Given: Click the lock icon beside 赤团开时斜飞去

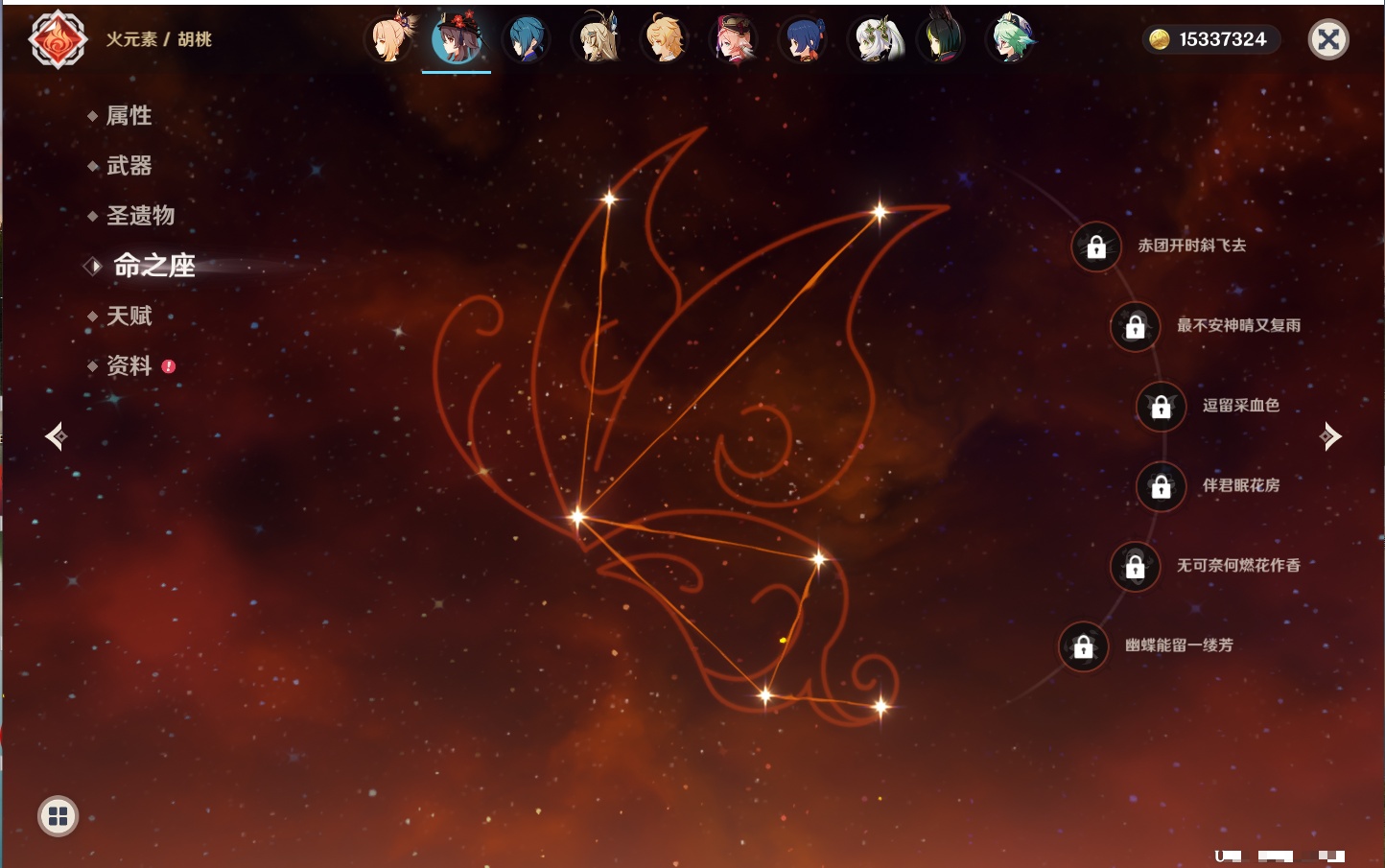Looking at the screenshot, I should pos(1096,247).
